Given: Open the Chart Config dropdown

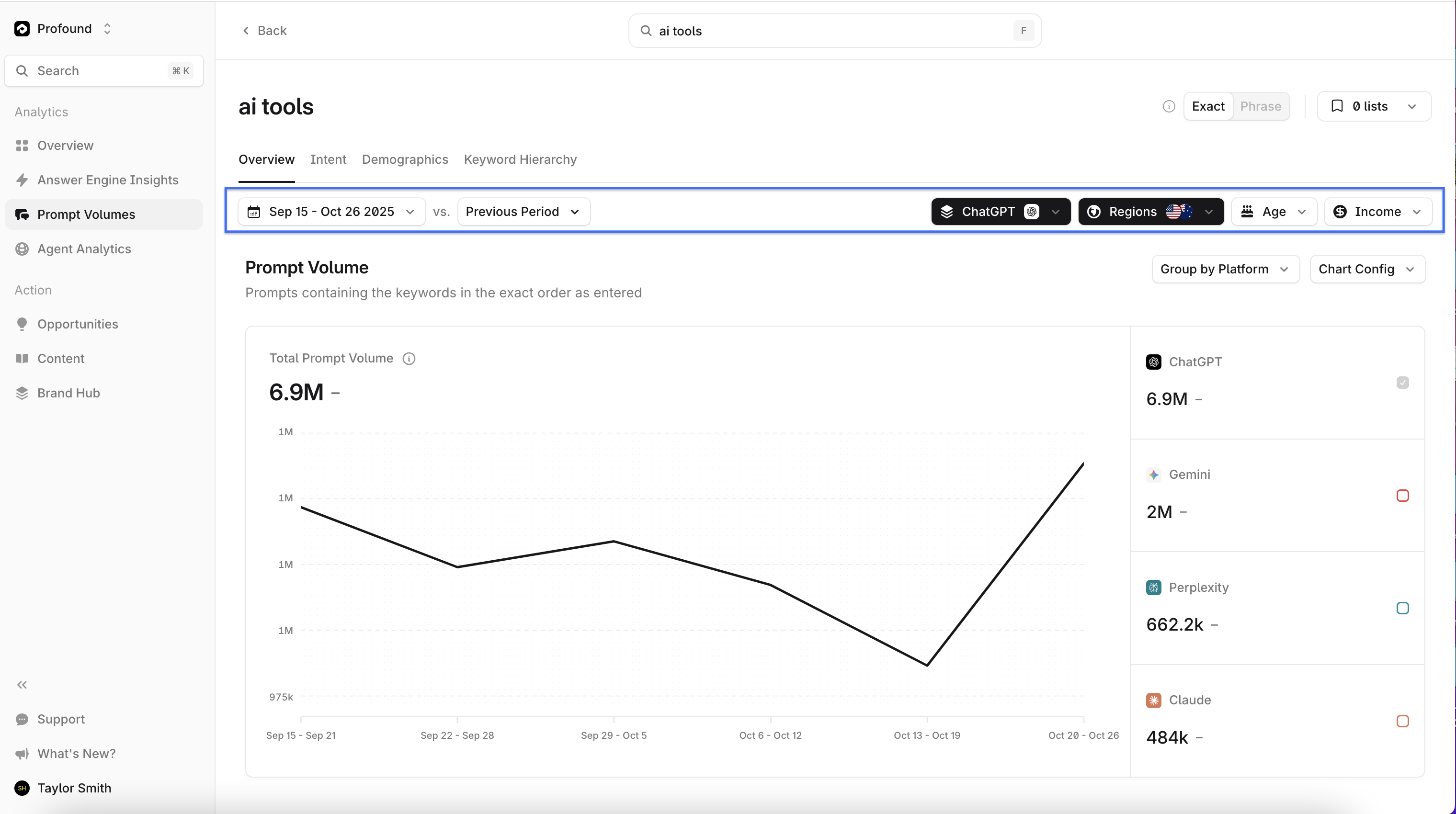Looking at the screenshot, I should (1367, 270).
